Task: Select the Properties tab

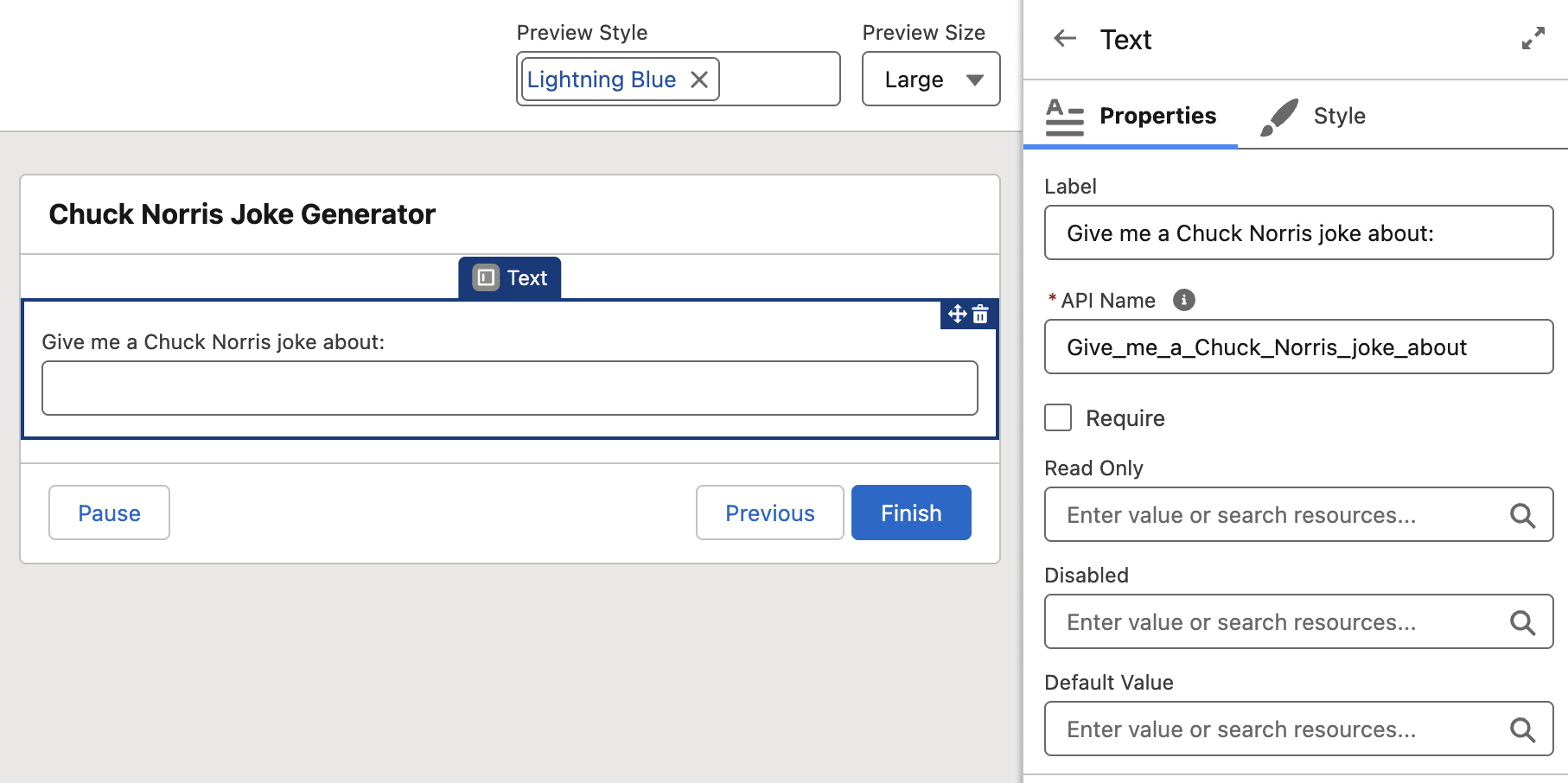Action: pyautogui.click(x=1131, y=116)
